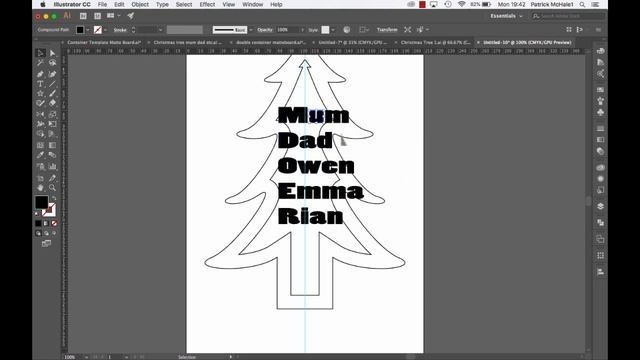Select the Star shape tool
This screenshot has height=360, width=640.
tap(40, 93)
